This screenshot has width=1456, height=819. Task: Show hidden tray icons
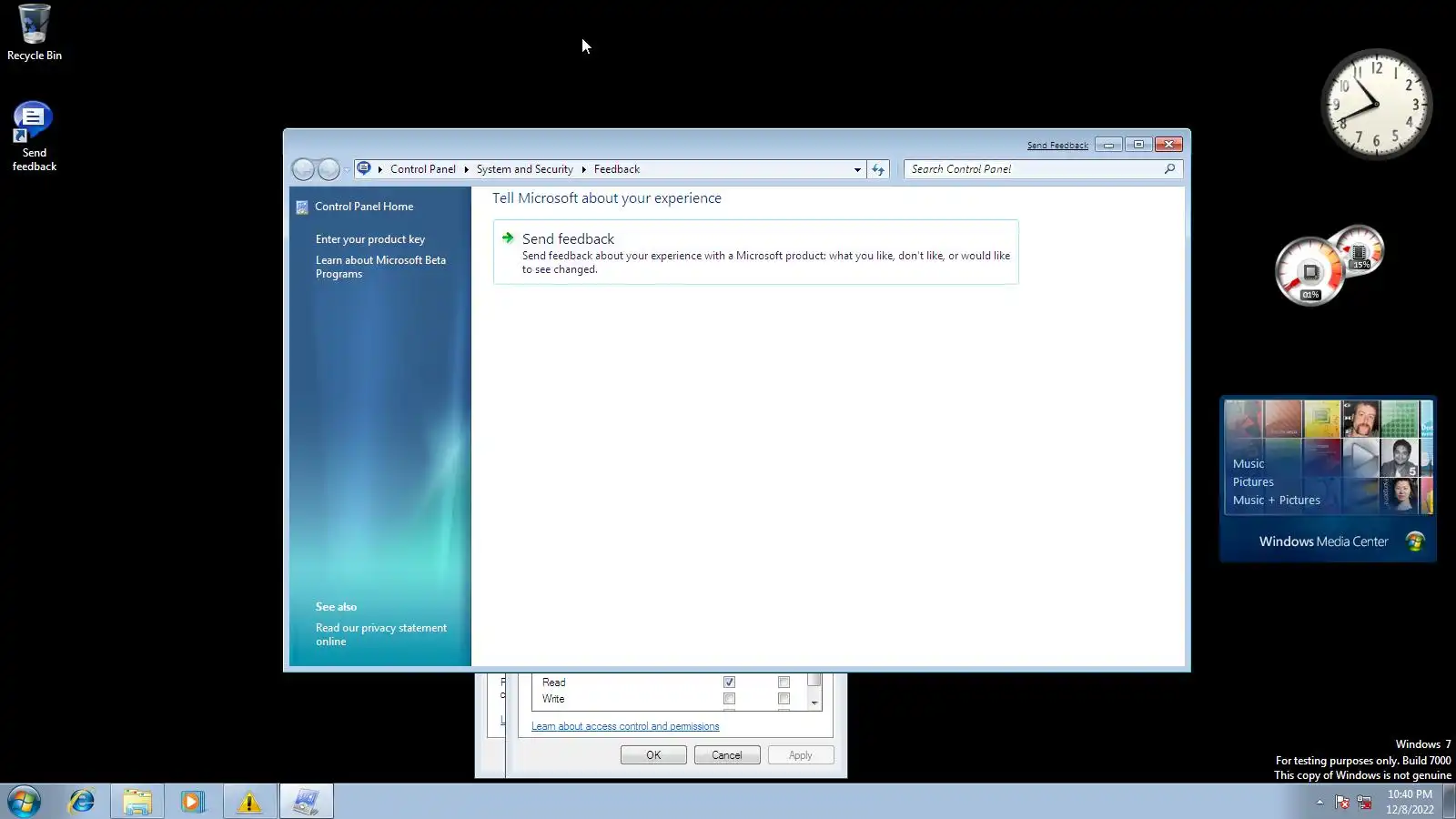click(x=1319, y=802)
